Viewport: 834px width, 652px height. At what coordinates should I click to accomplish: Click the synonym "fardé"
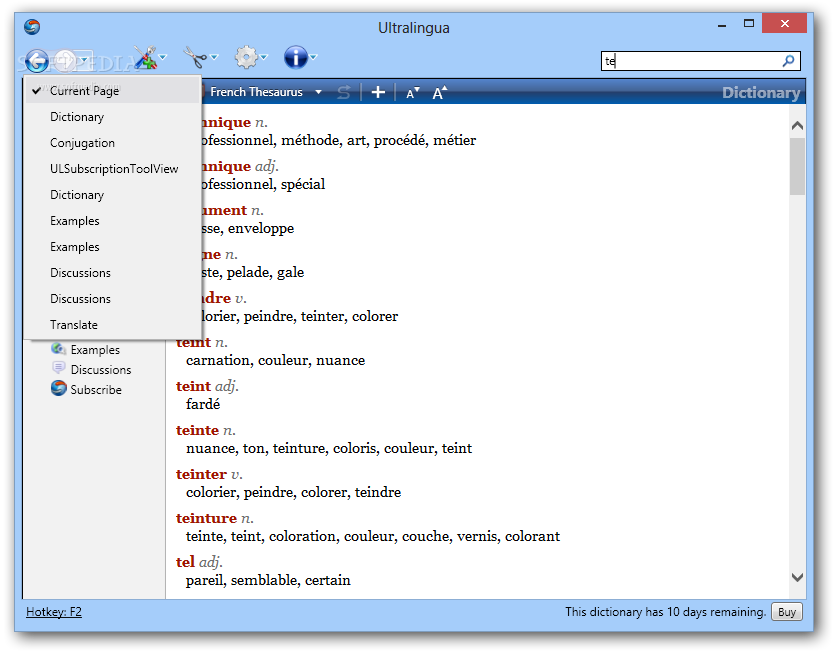pyautogui.click(x=203, y=404)
